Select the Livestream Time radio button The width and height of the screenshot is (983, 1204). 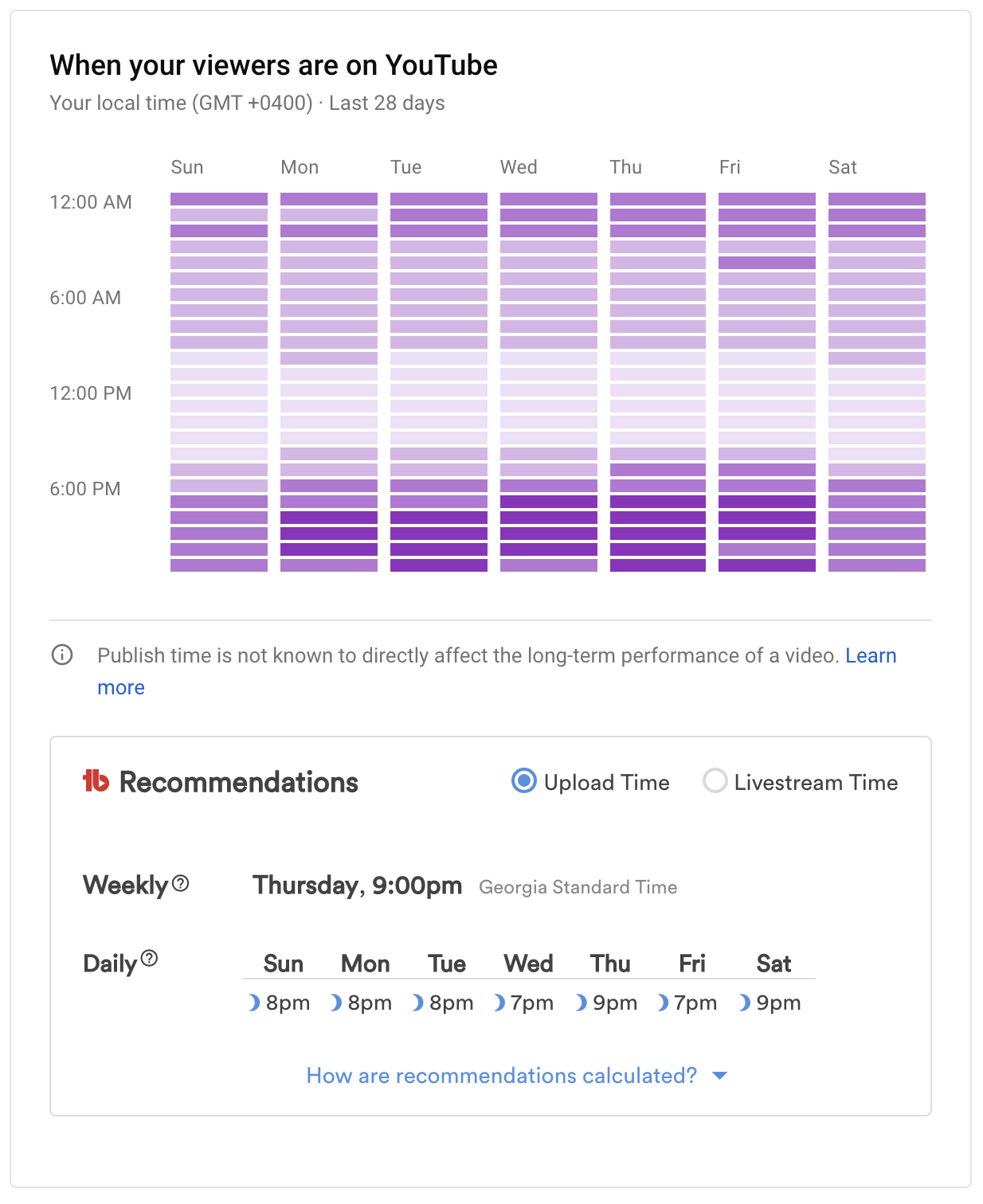click(x=715, y=781)
